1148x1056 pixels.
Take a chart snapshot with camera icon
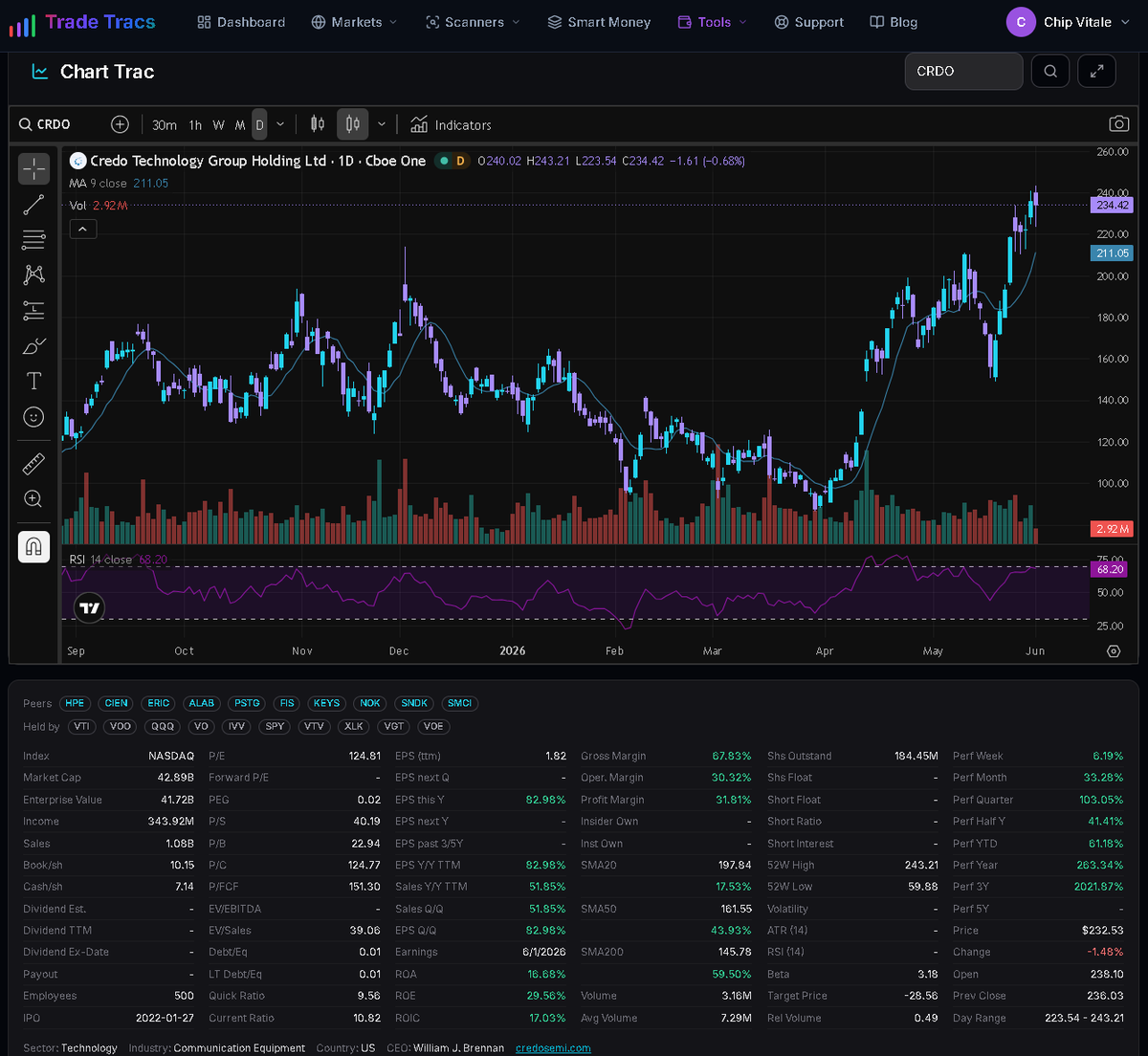[x=1118, y=124]
